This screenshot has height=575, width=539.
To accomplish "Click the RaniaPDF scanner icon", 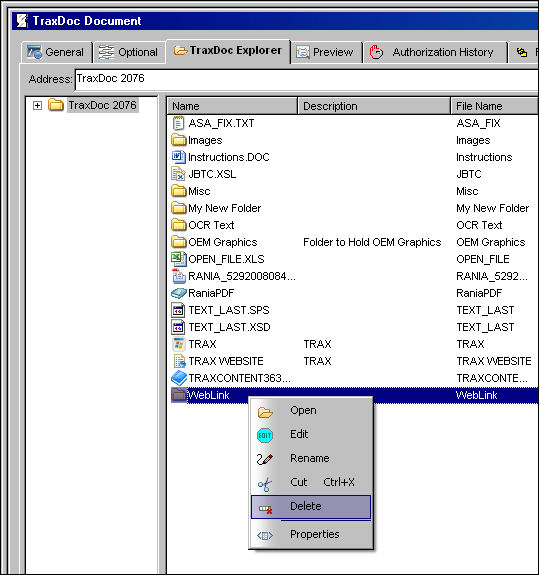I will point(179,293).
